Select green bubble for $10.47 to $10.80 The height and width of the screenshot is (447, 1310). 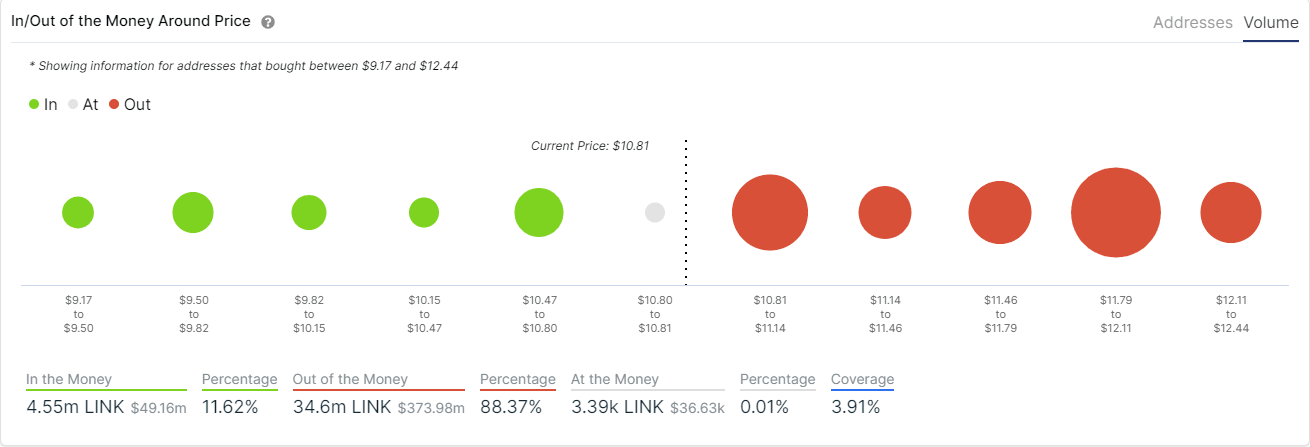[539, 213]
